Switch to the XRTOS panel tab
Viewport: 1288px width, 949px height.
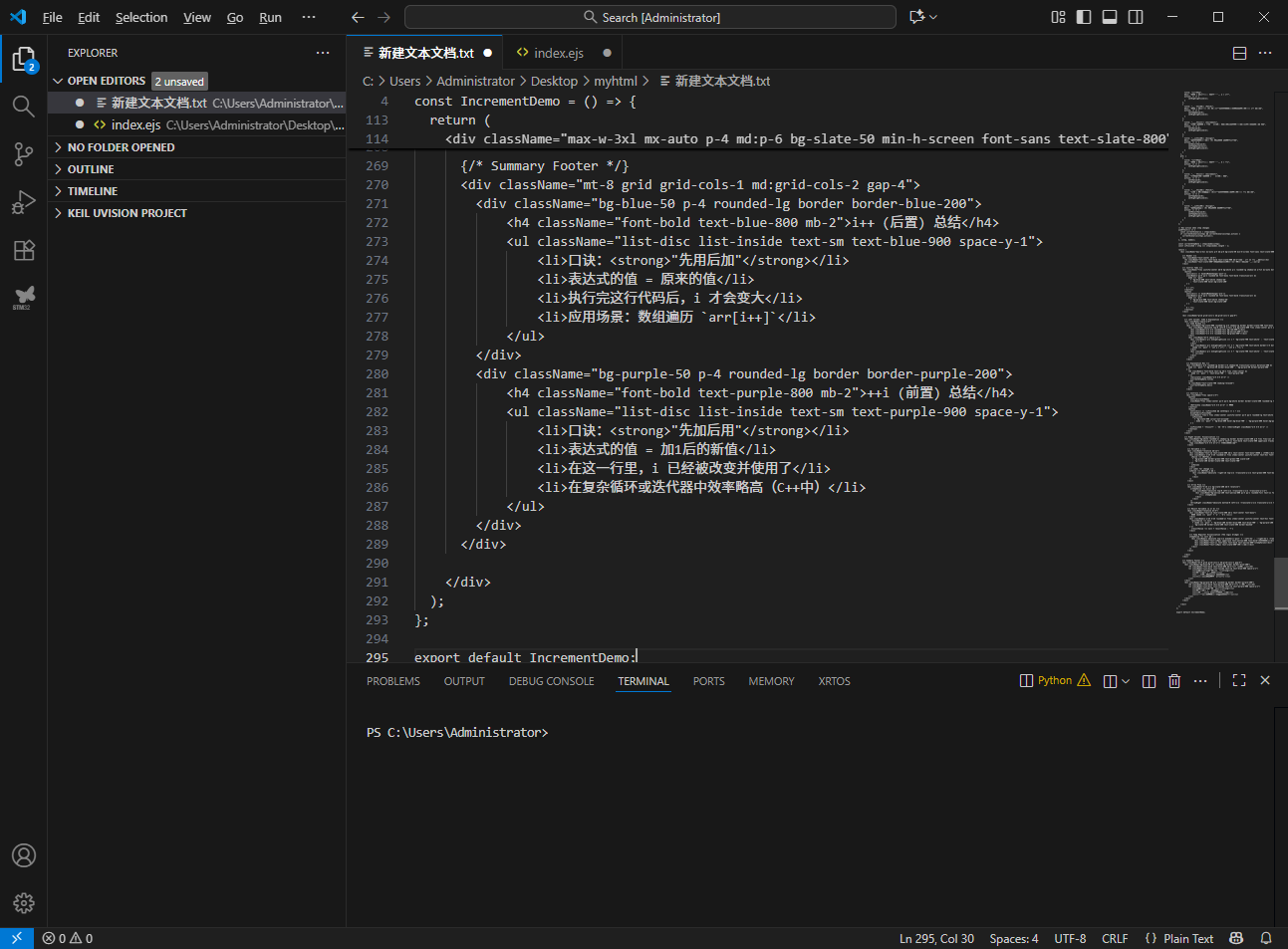click(x=834, y=681)
